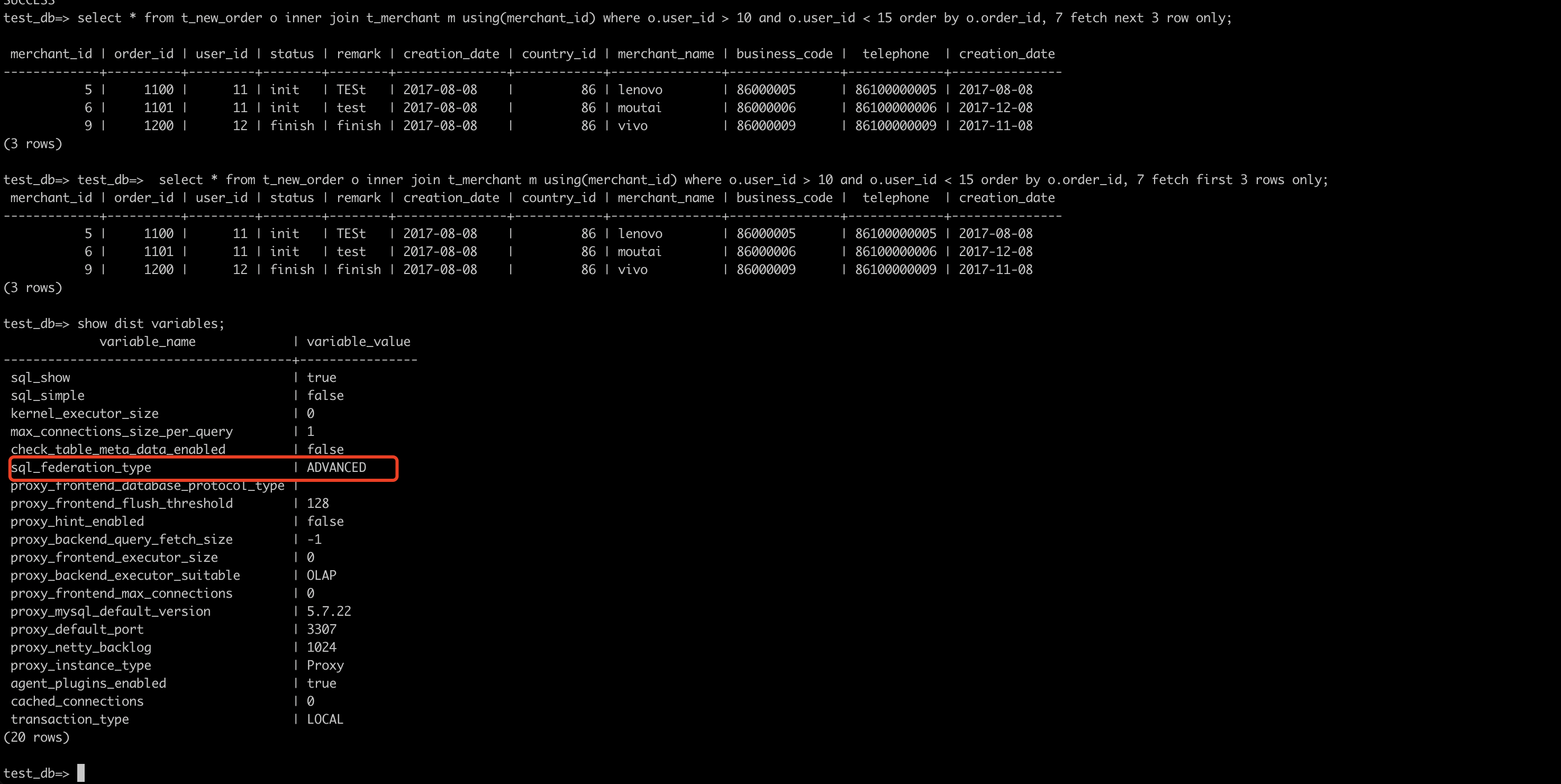The width and height of the screenshot is (1561, 784).
Task: Select the vivo merchant name in second result table
Action: 633,270
